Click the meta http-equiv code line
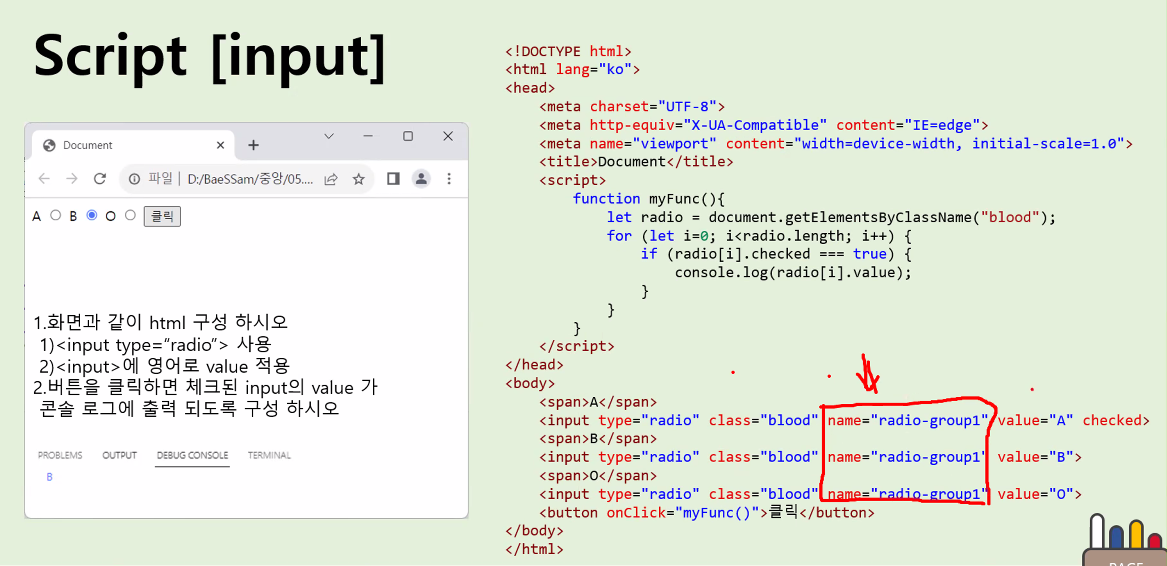Image resolution: width=1167 pixels, height=566 pixels. 764,125
